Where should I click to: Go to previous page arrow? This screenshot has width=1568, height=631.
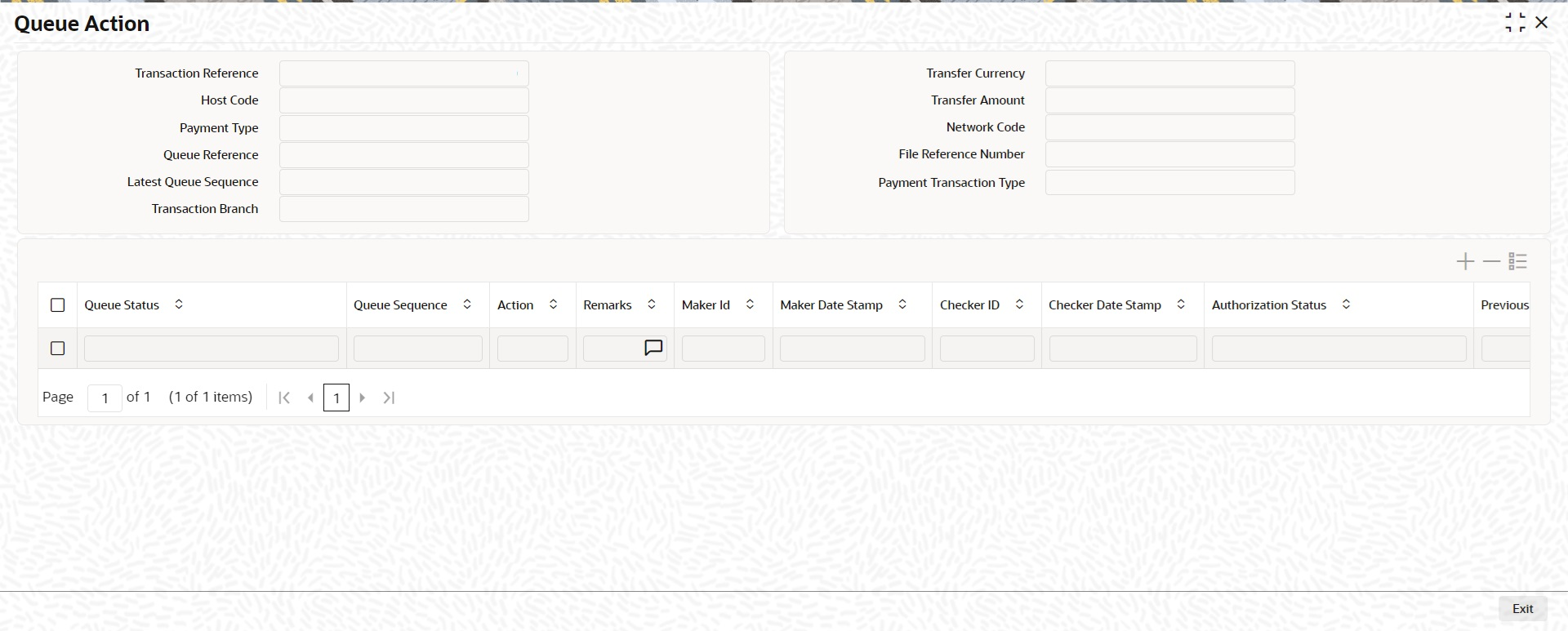[310, 398]
